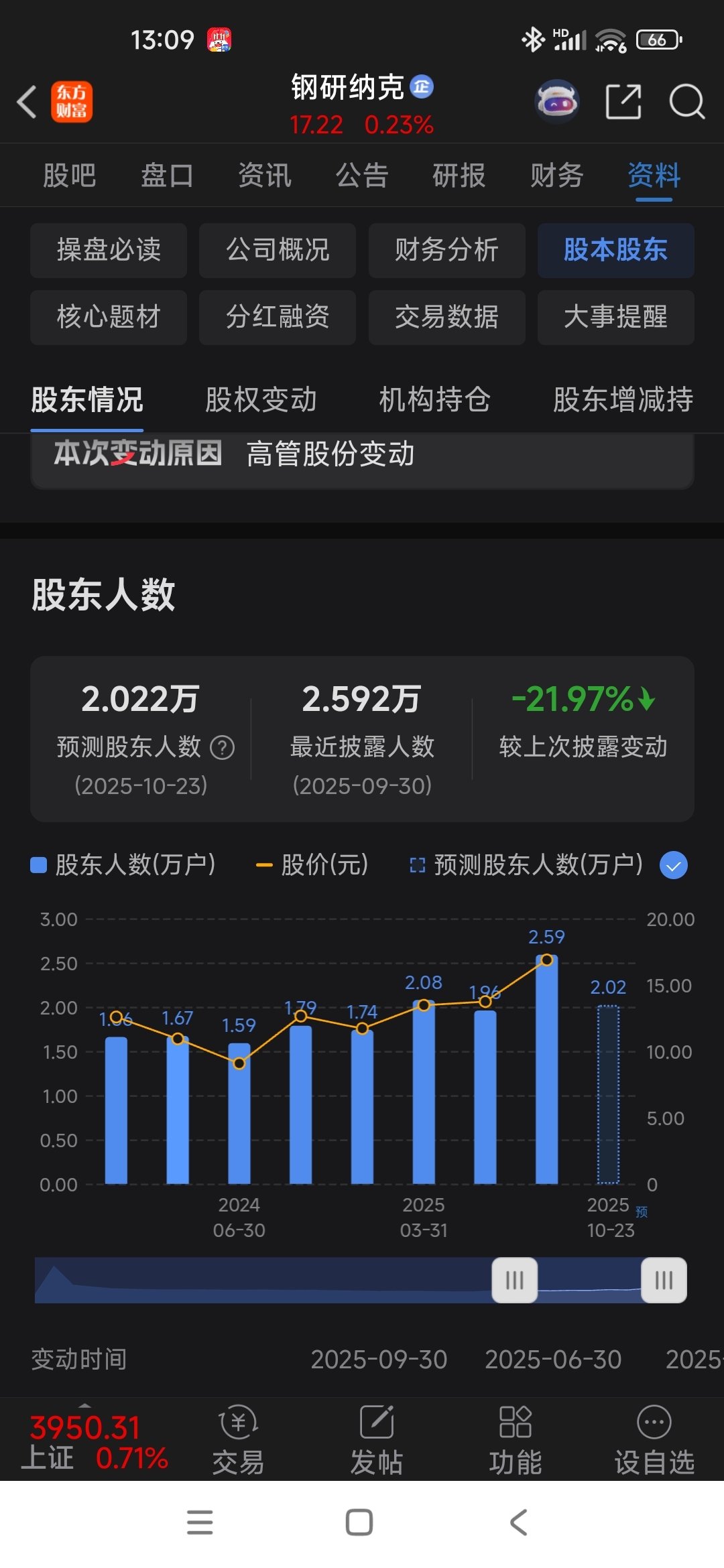Toggle 预测股东人数 blue checkmark
The height and width of the screenshot is (1568, 724).
pyautogui.click(x=674, y=865)
